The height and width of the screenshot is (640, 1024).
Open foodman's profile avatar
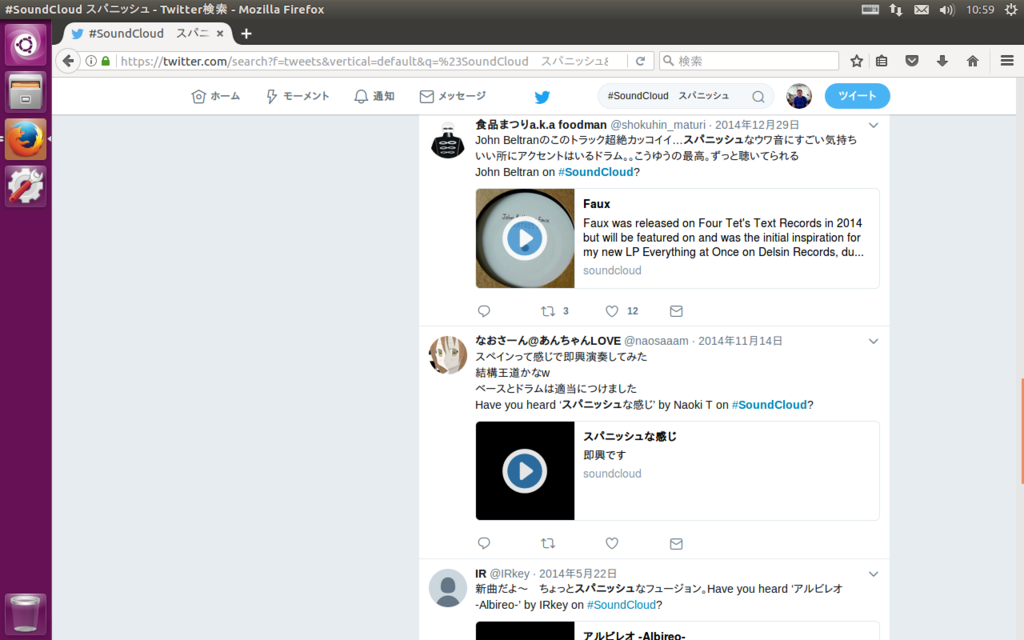coord(447,140)
